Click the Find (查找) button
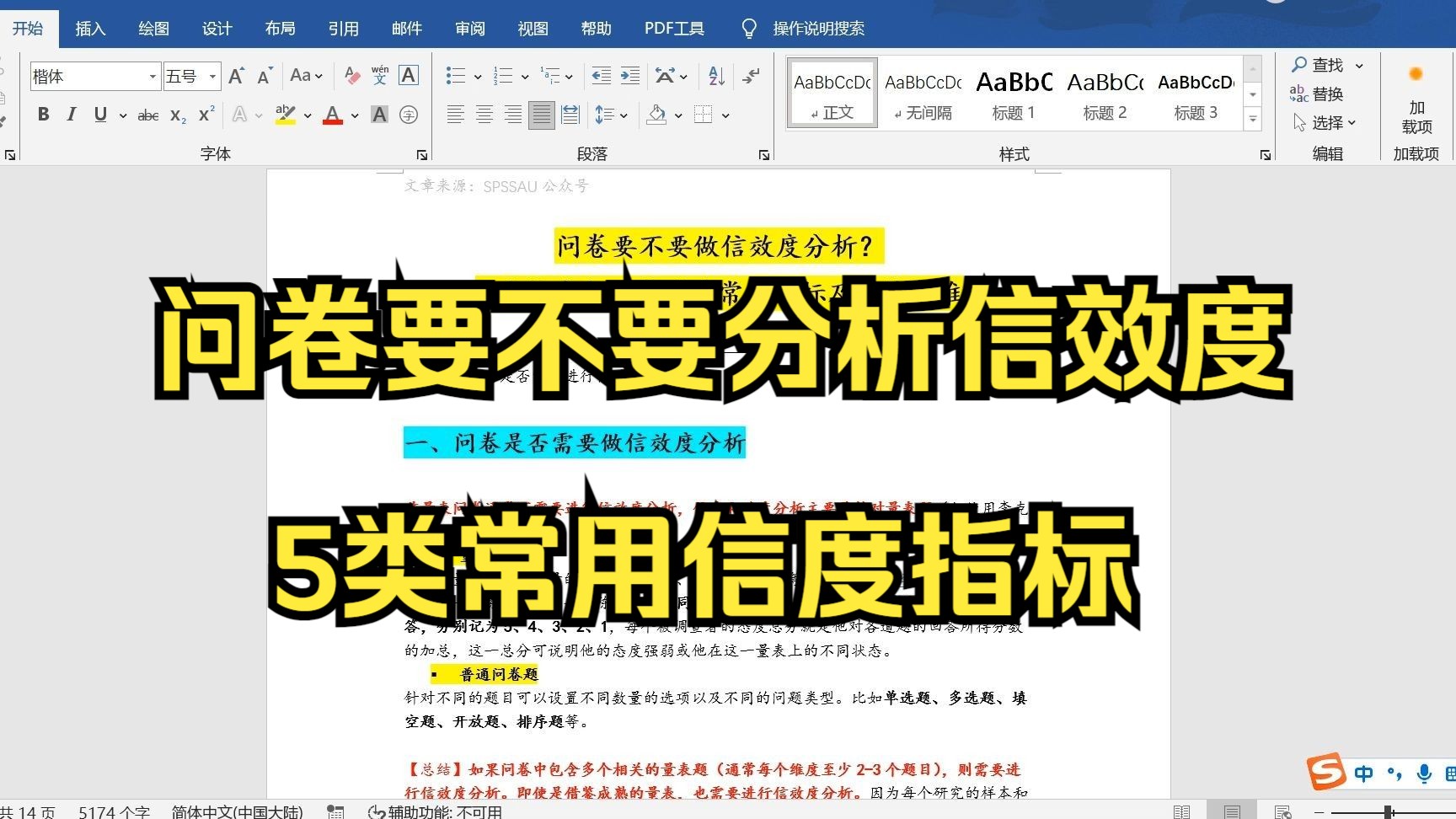Image resolution: width=1456 pixels, height=819 pixels. (1318, 66)
